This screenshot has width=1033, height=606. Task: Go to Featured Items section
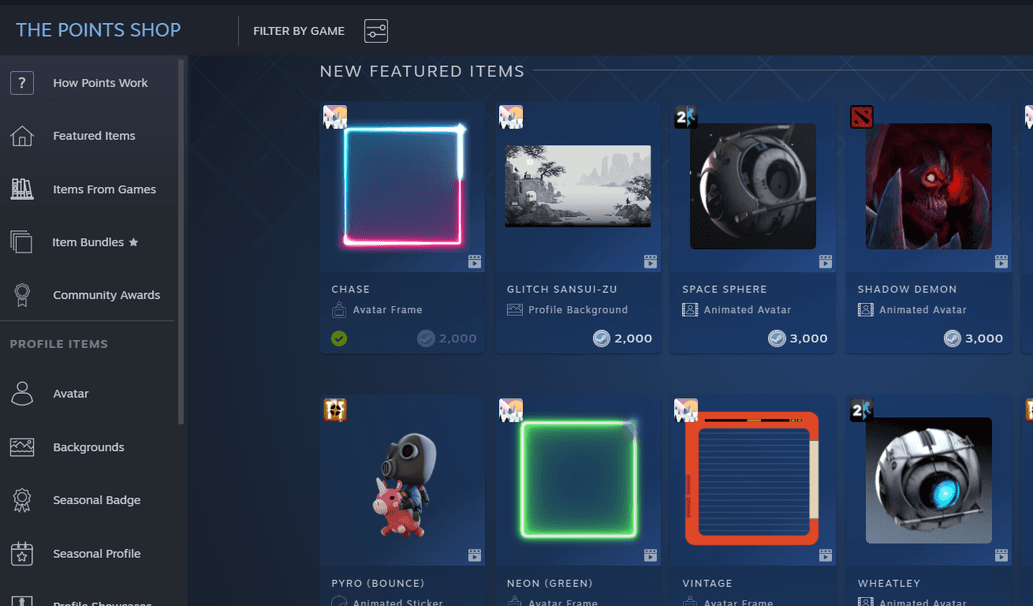coord(94,136)
